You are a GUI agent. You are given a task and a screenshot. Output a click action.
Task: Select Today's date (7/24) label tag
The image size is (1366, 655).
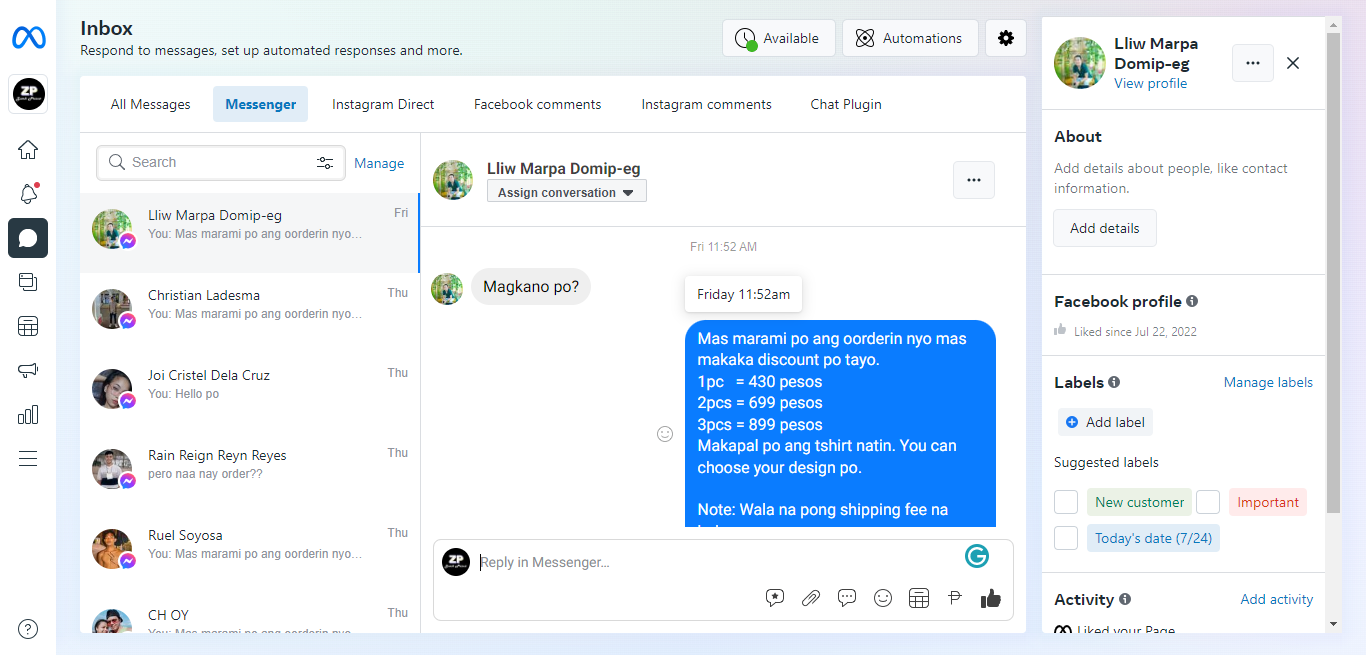pos(1153,538)
